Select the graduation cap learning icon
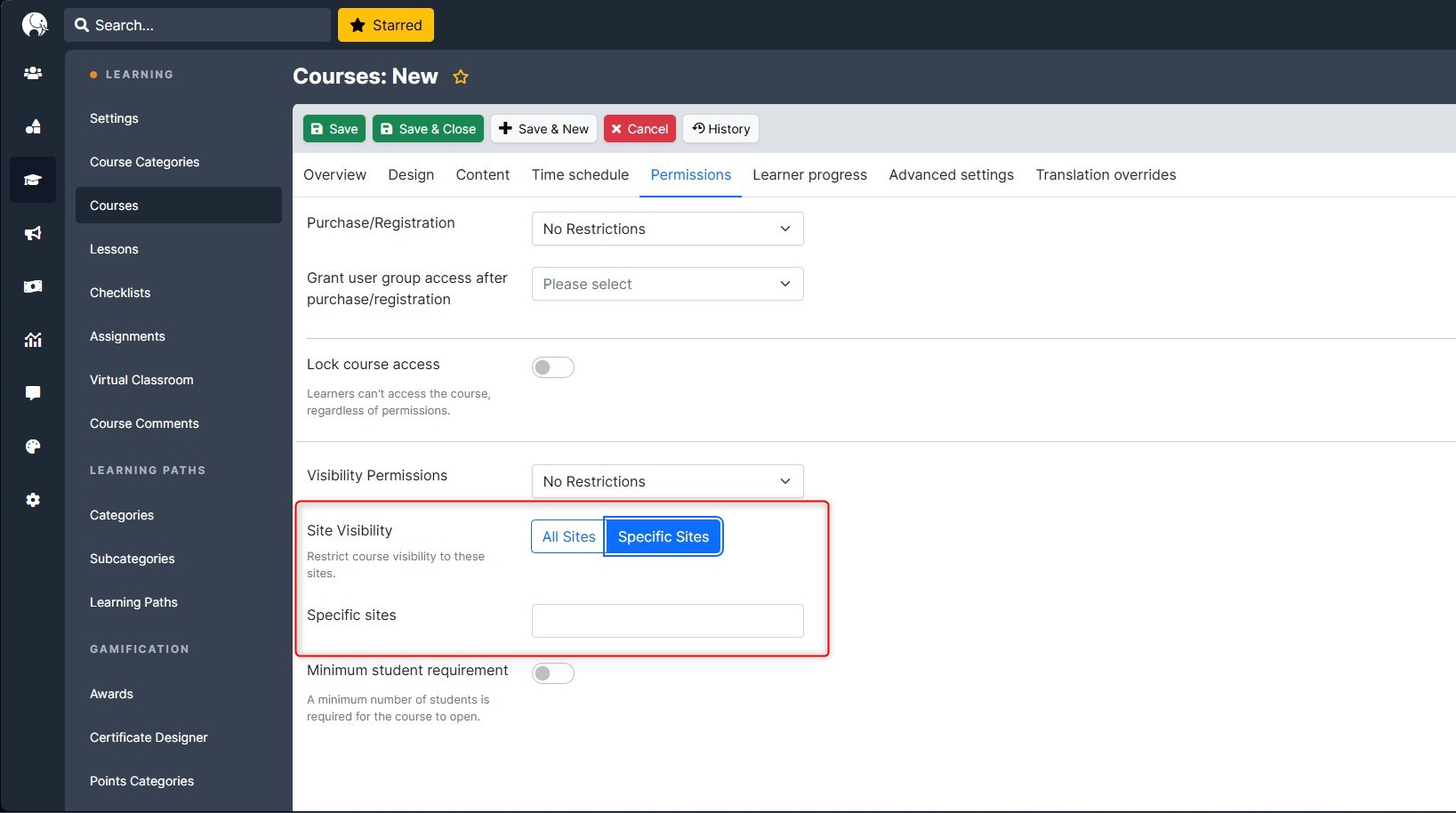 point(33,180)
